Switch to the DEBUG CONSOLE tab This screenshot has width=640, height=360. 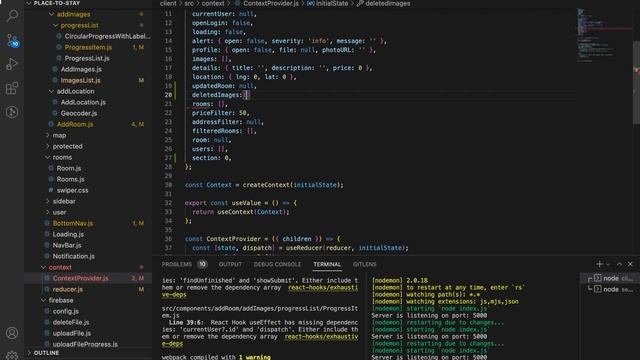tap(277, 264)
